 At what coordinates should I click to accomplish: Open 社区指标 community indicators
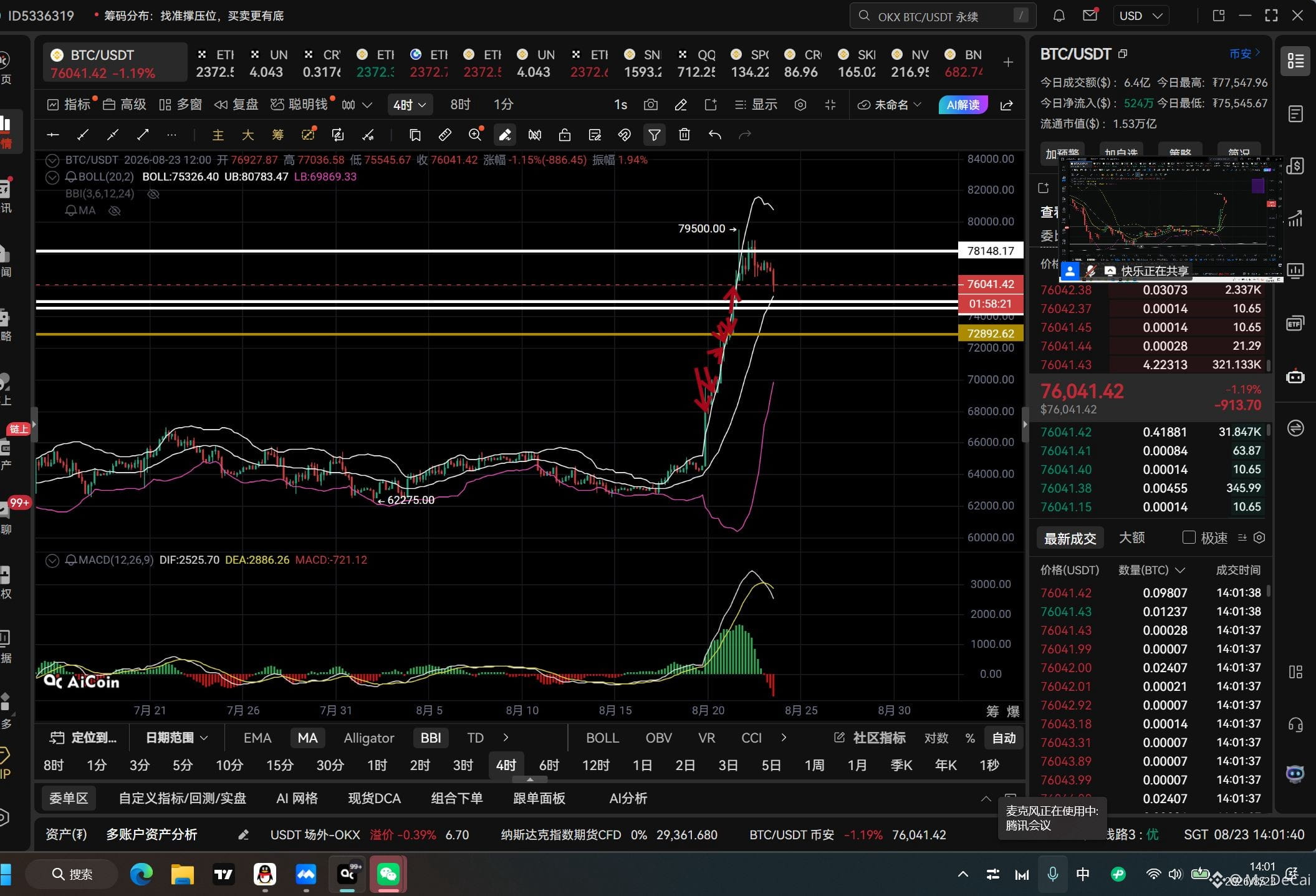tap(870, 738)
